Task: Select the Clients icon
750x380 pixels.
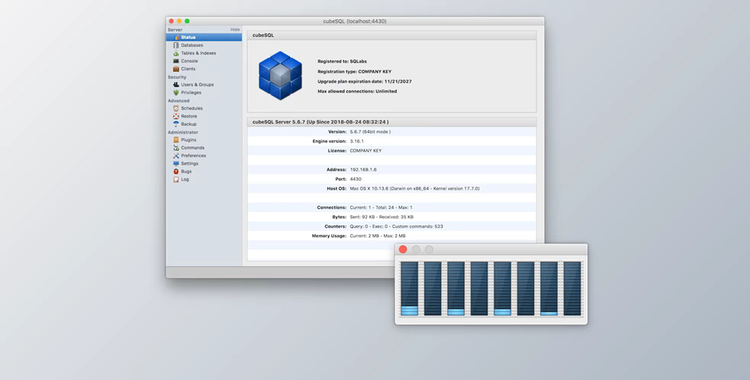Action: point(176,69)
